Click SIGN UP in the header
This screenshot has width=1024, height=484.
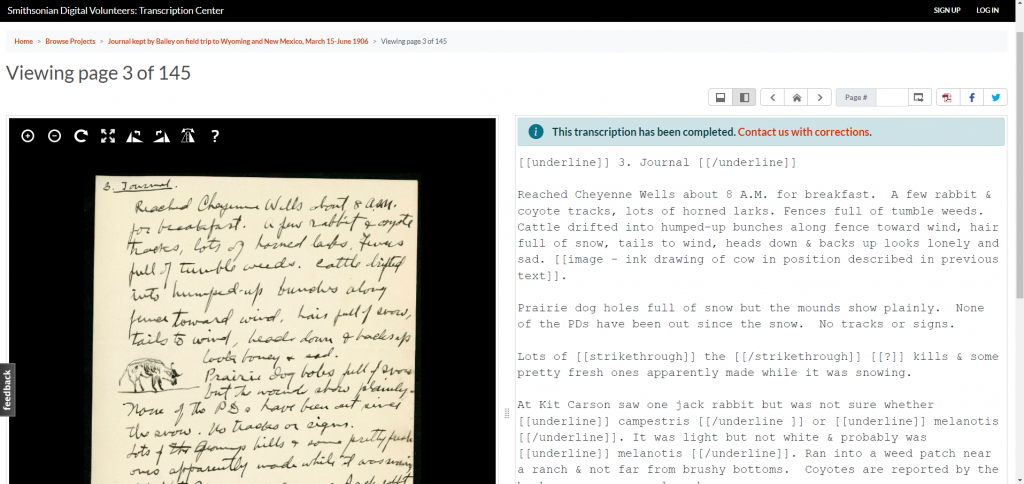point(947,10)
